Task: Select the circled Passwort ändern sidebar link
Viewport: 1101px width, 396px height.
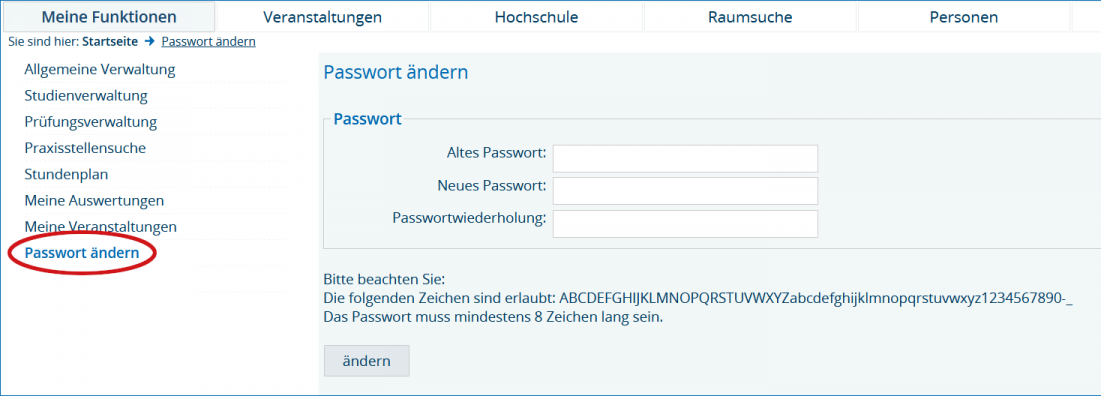Action: pos(81,253)
